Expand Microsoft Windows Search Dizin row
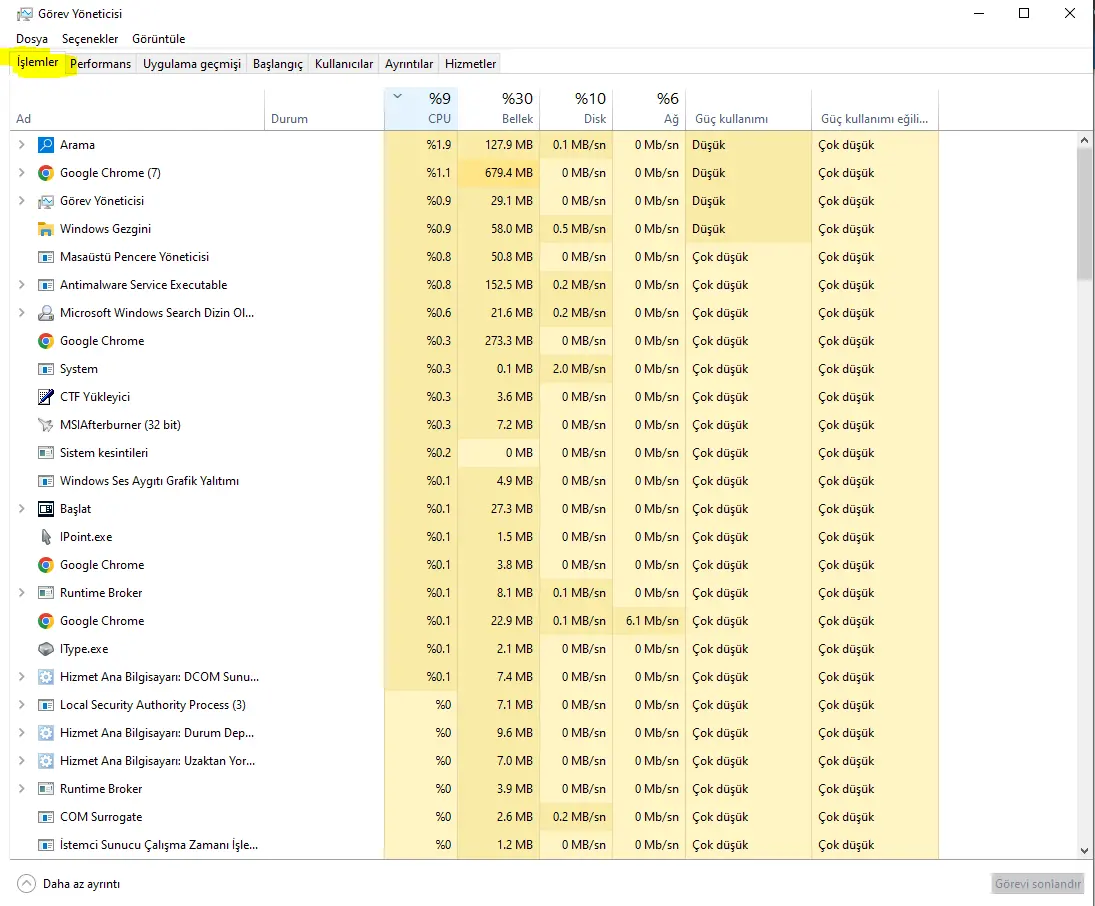This screenshot has height=906, width=1095. 22,313
